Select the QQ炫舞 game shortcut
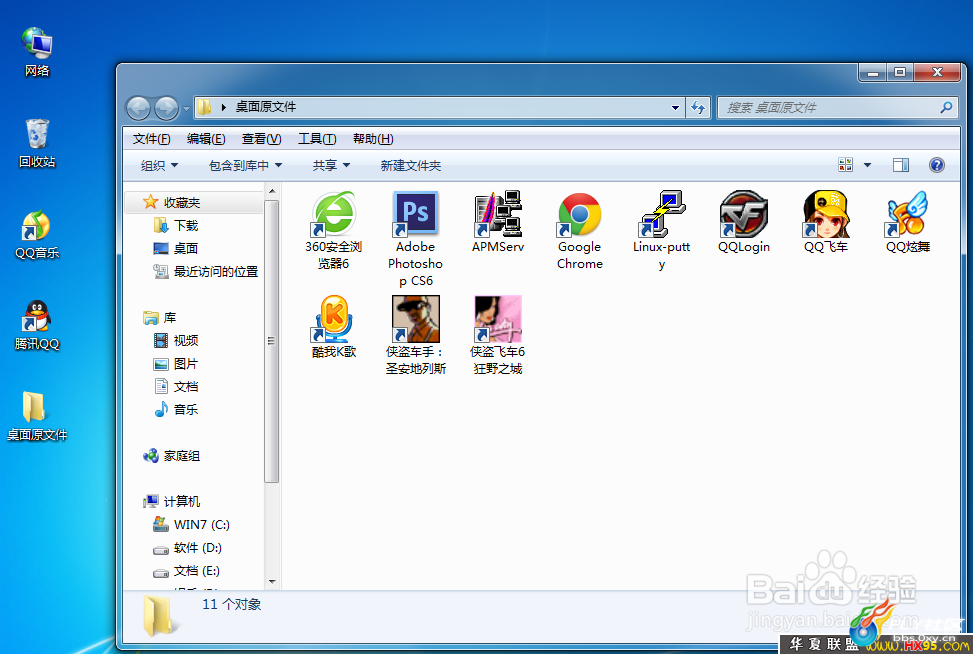 [907, 222]
